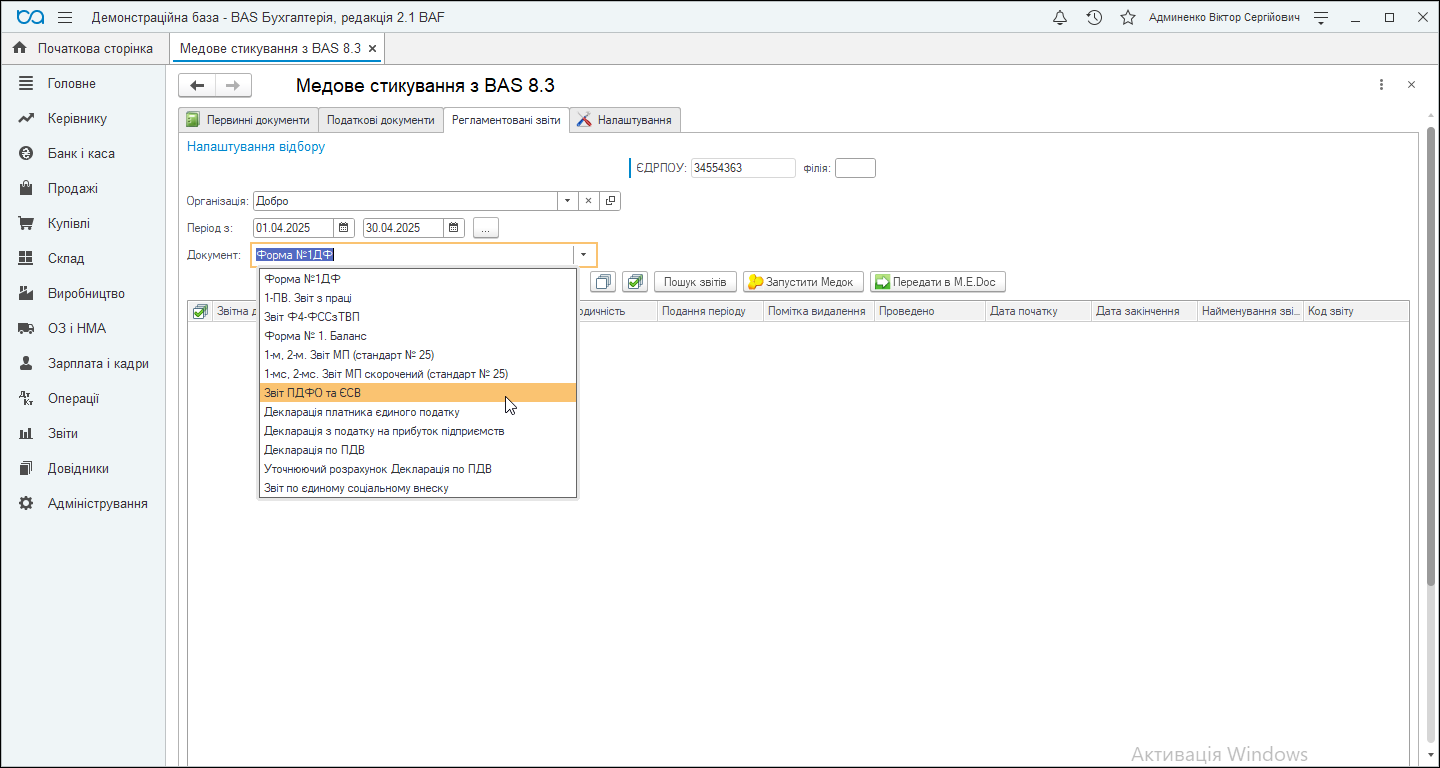The image size is (1440, 768).
Task: Click the Налаштування відбору link
Action: (256, 147)
